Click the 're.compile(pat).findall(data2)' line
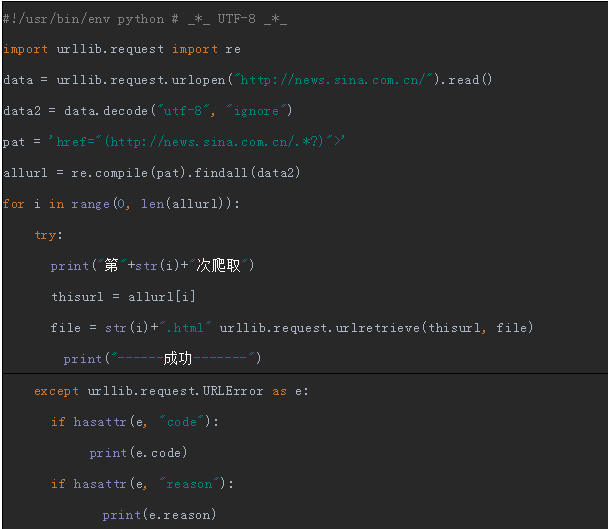608x529 pixels. [152, 173]
